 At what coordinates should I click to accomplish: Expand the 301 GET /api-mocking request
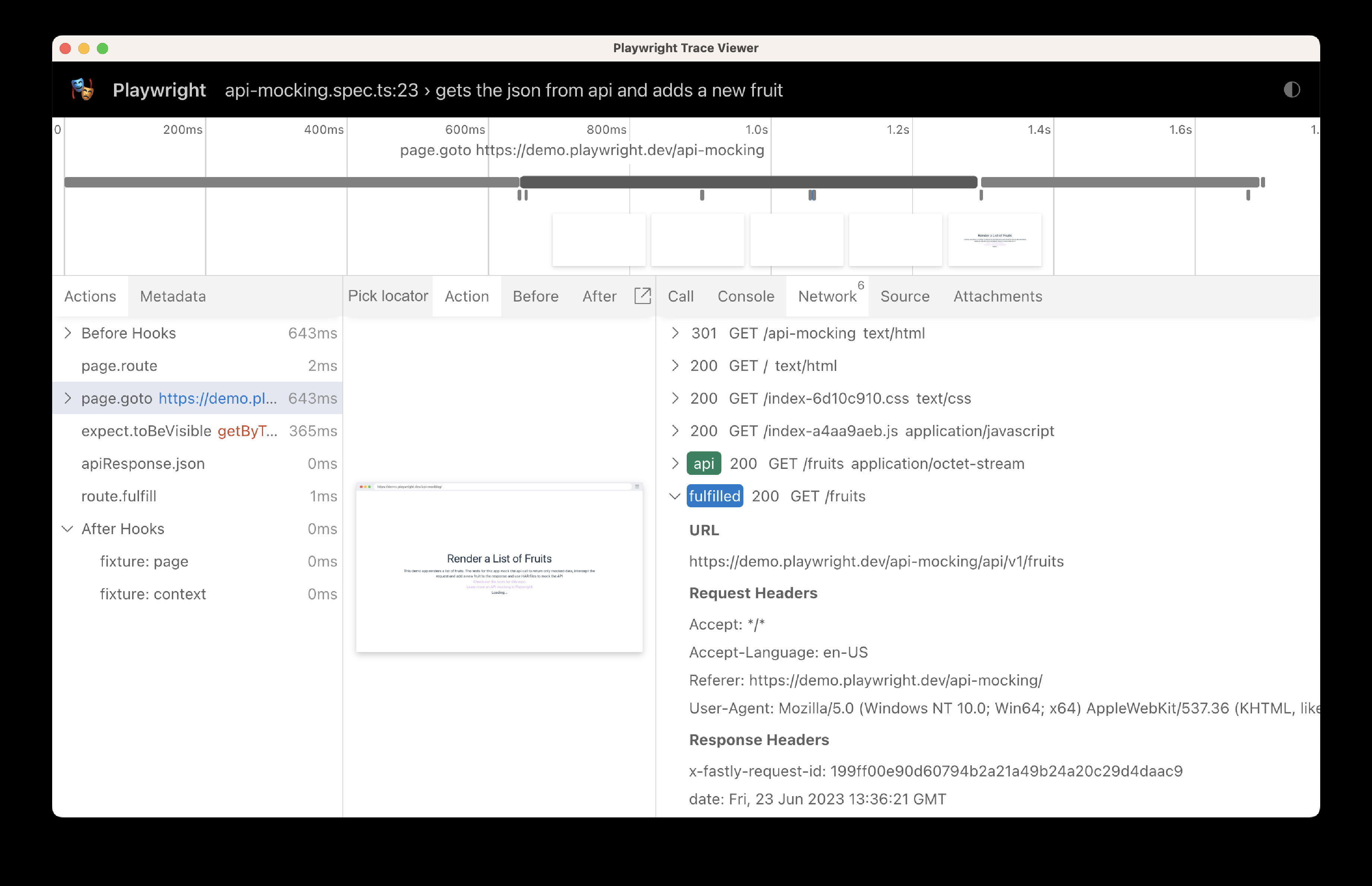[x=675, y=333]
